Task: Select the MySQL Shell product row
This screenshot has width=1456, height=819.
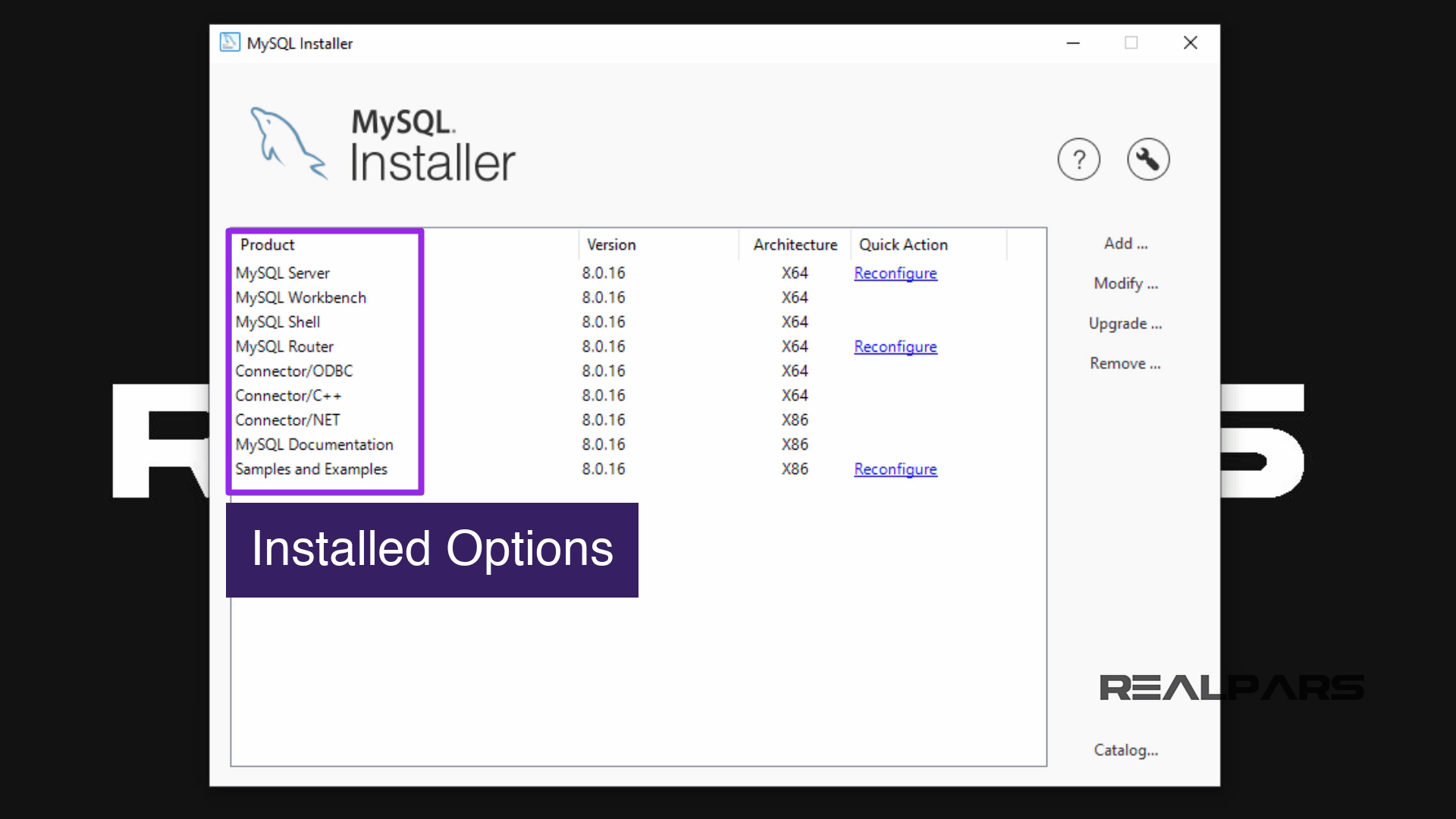Action: [x=278, y=322]
